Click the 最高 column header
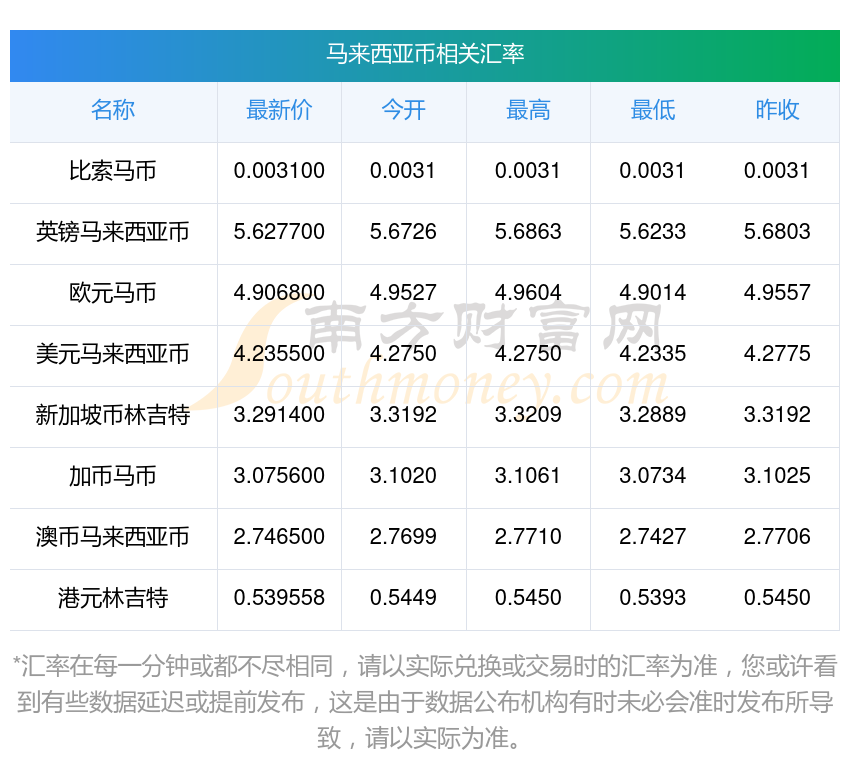This screenshot has width=850, height=769. [x=528, y=111]
